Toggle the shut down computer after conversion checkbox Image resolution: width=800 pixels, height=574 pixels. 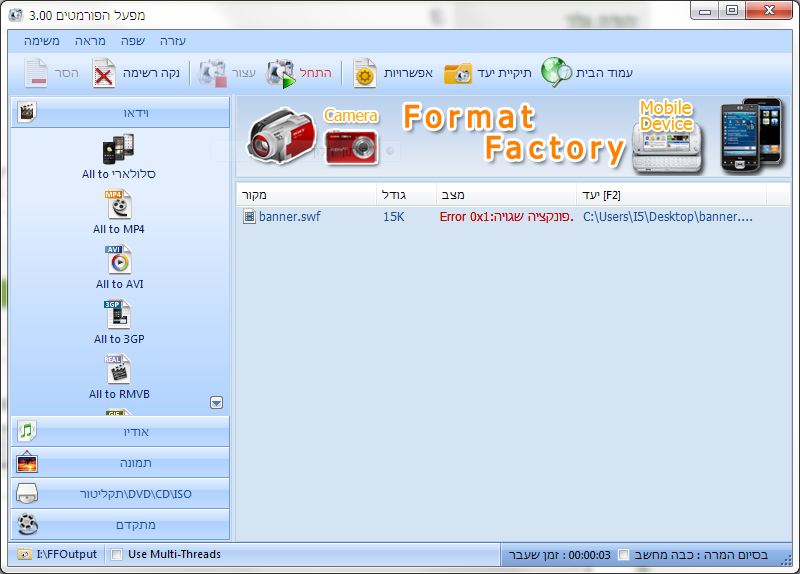623,555
